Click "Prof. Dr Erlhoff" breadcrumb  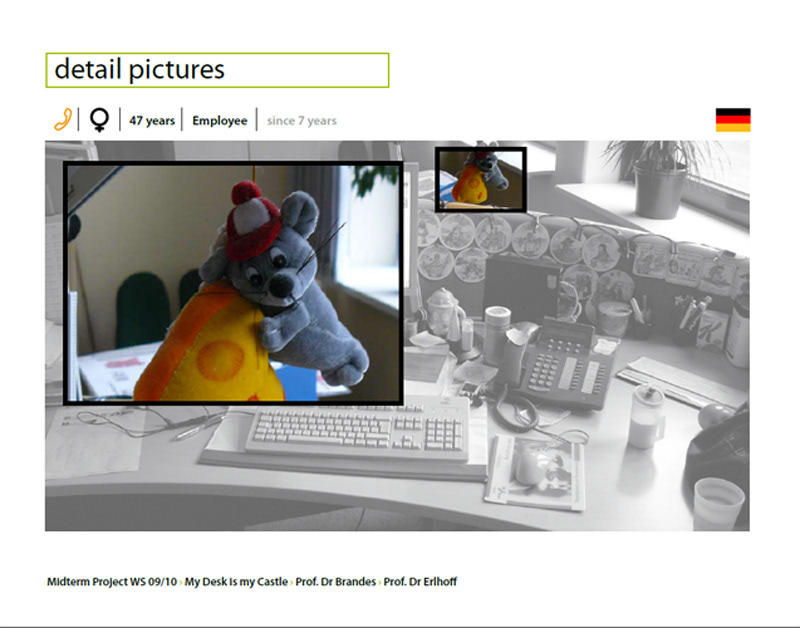420,582
